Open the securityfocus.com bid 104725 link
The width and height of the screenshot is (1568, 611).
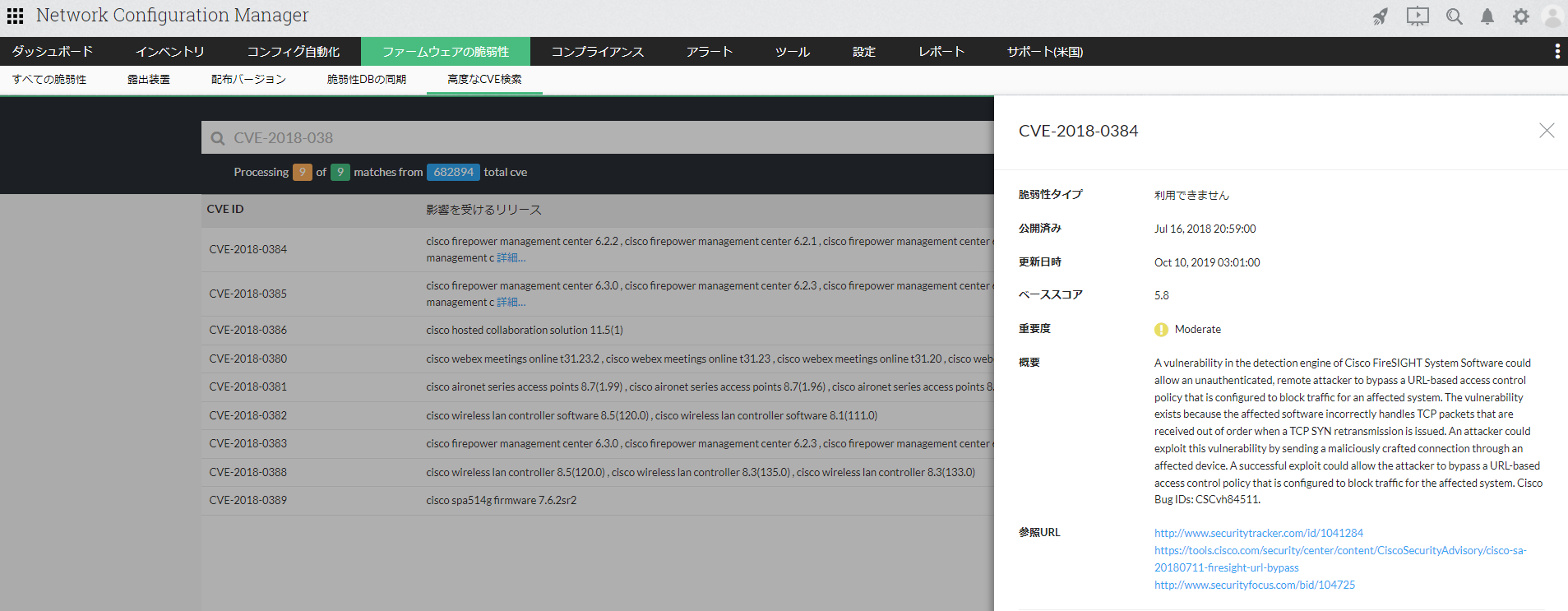pyautogui.click(x=1255, y=586)
